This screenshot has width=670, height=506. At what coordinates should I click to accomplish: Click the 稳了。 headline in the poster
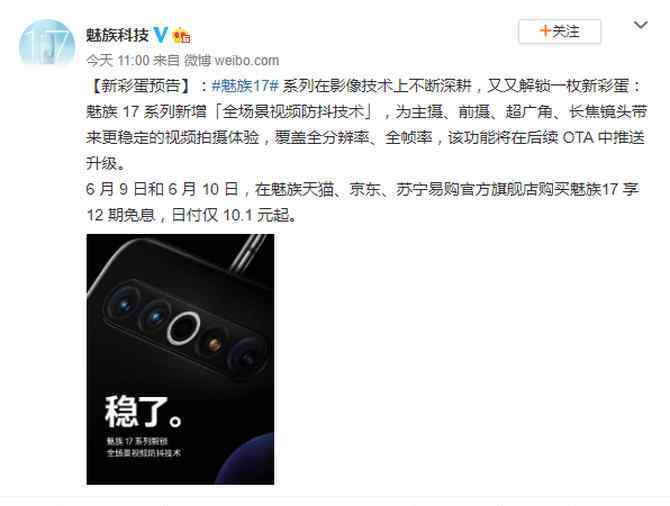(x=144, y=412)
